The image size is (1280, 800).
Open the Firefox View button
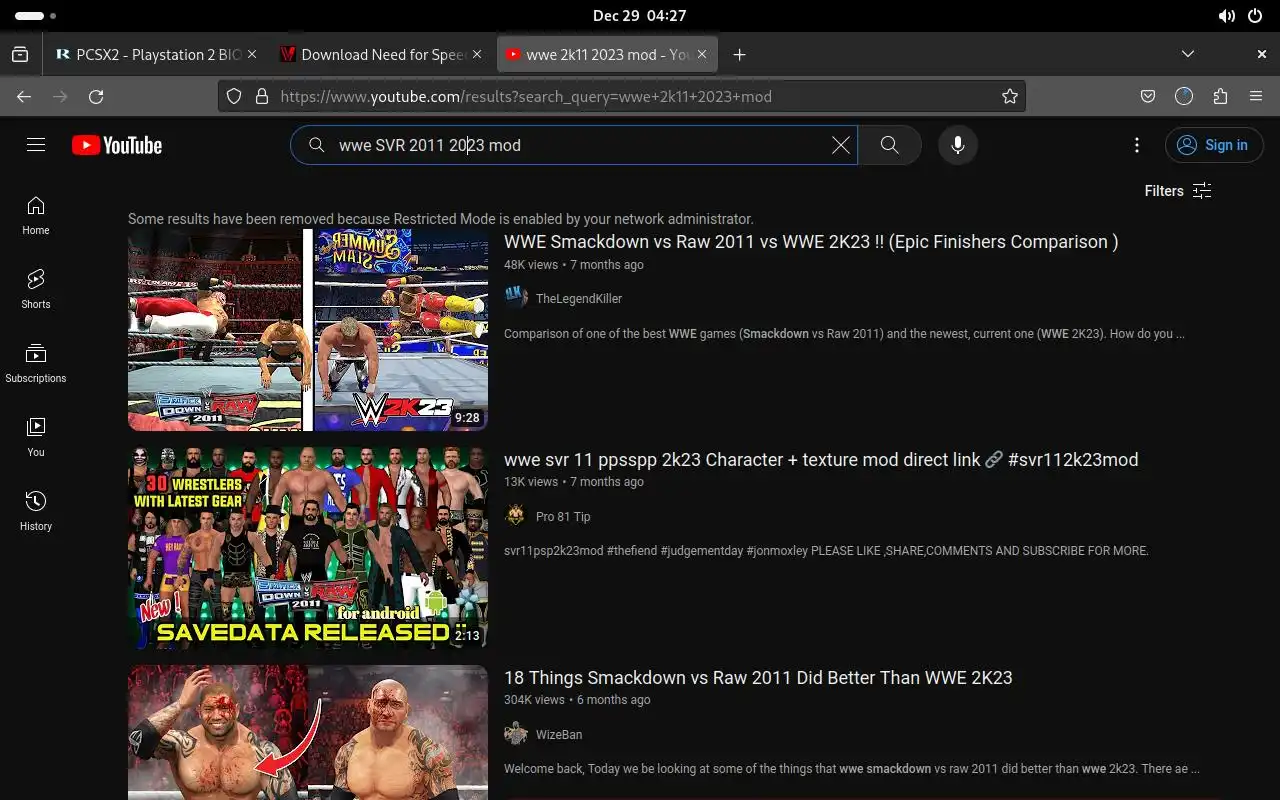(x=20, y=55)
